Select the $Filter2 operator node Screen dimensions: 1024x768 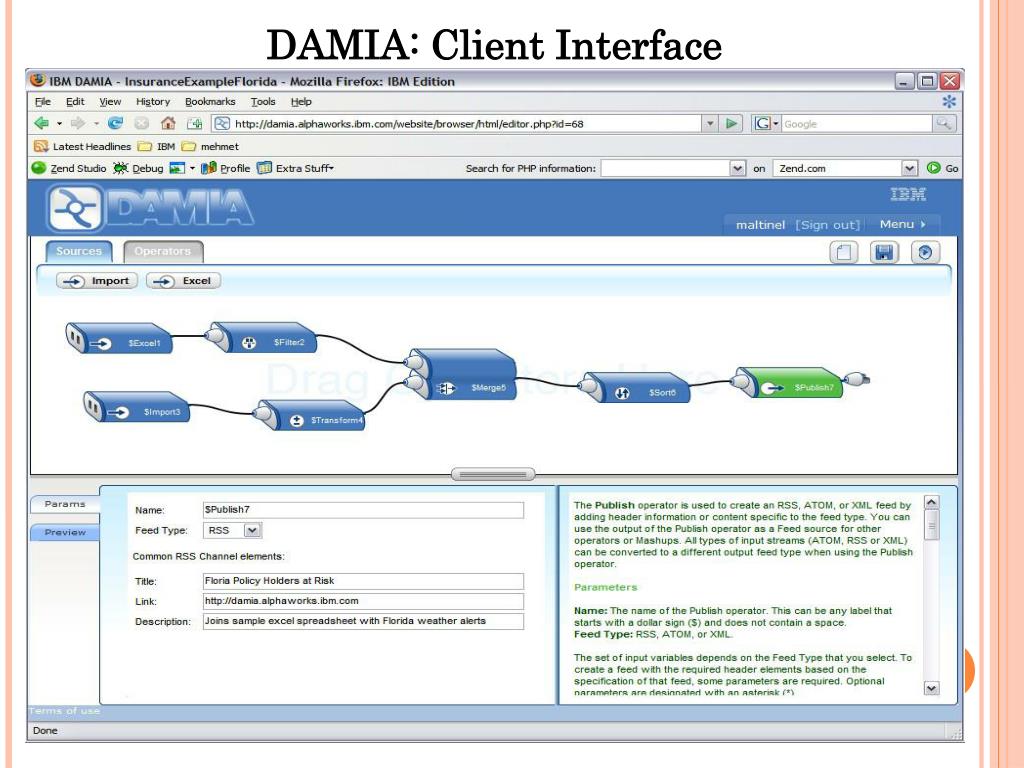pyautogui.click(x=261, y=338)
